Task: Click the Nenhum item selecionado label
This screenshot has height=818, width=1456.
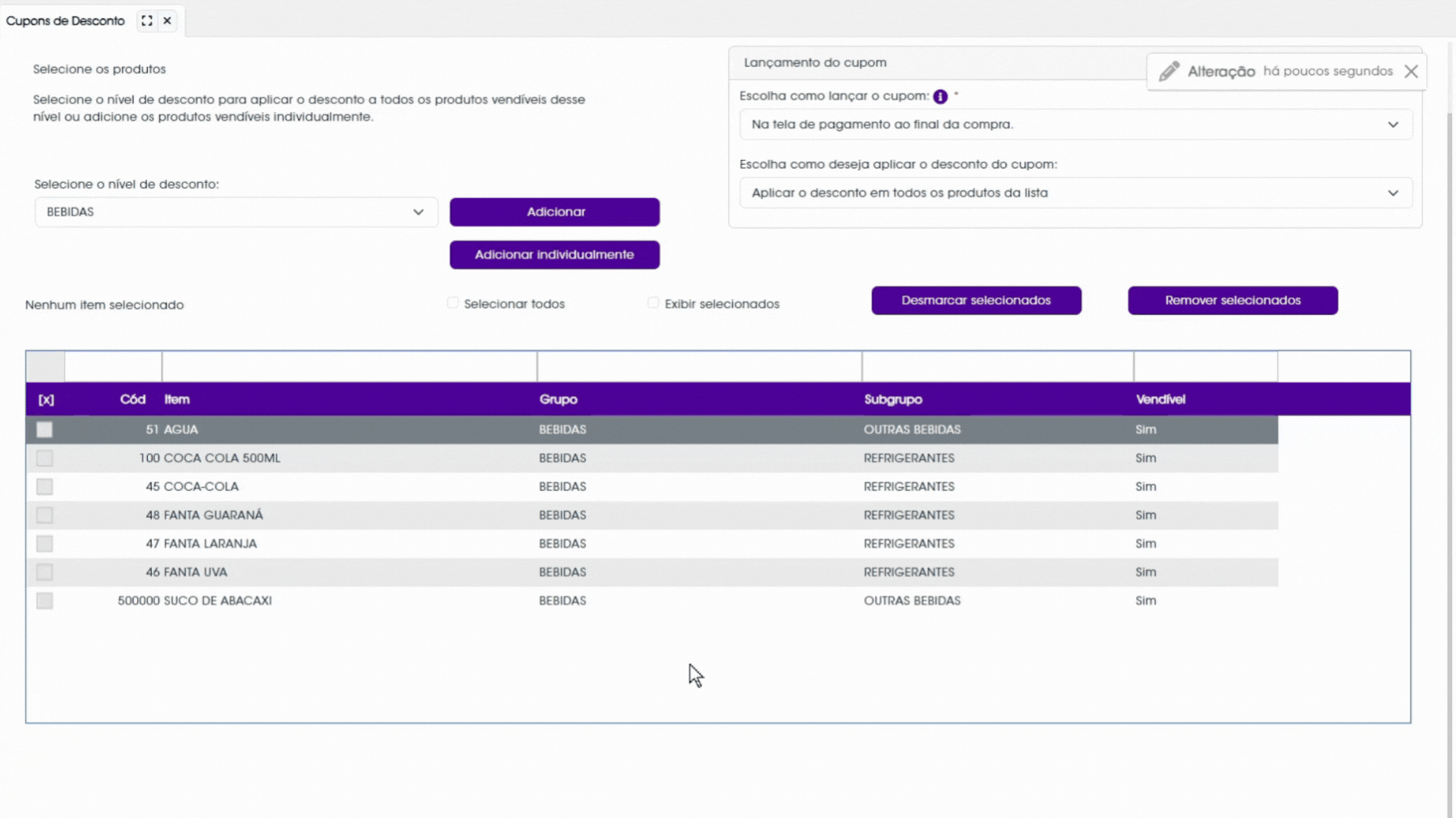Action: 104,305
